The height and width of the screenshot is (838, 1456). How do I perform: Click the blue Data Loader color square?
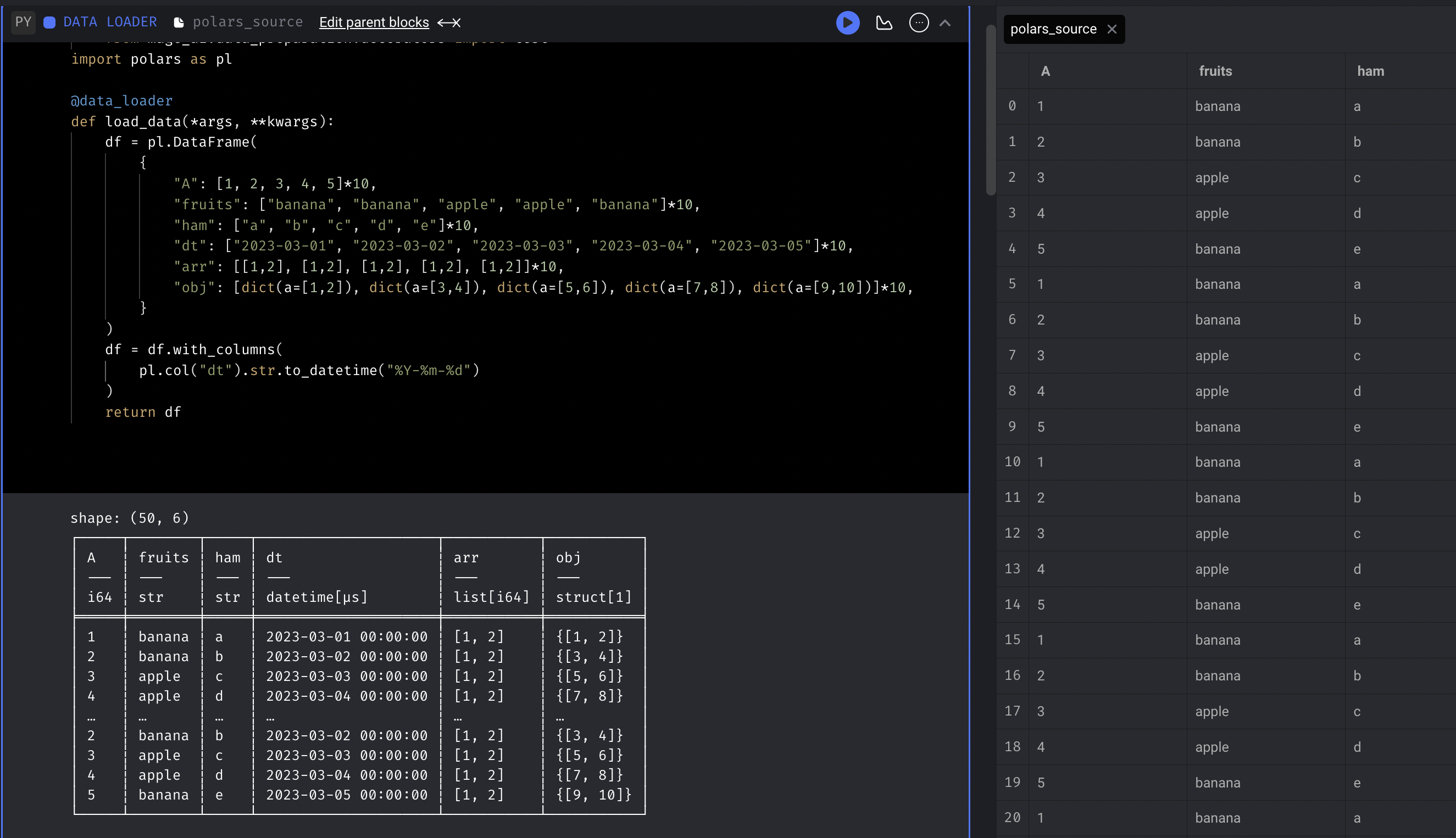(49, 23)
